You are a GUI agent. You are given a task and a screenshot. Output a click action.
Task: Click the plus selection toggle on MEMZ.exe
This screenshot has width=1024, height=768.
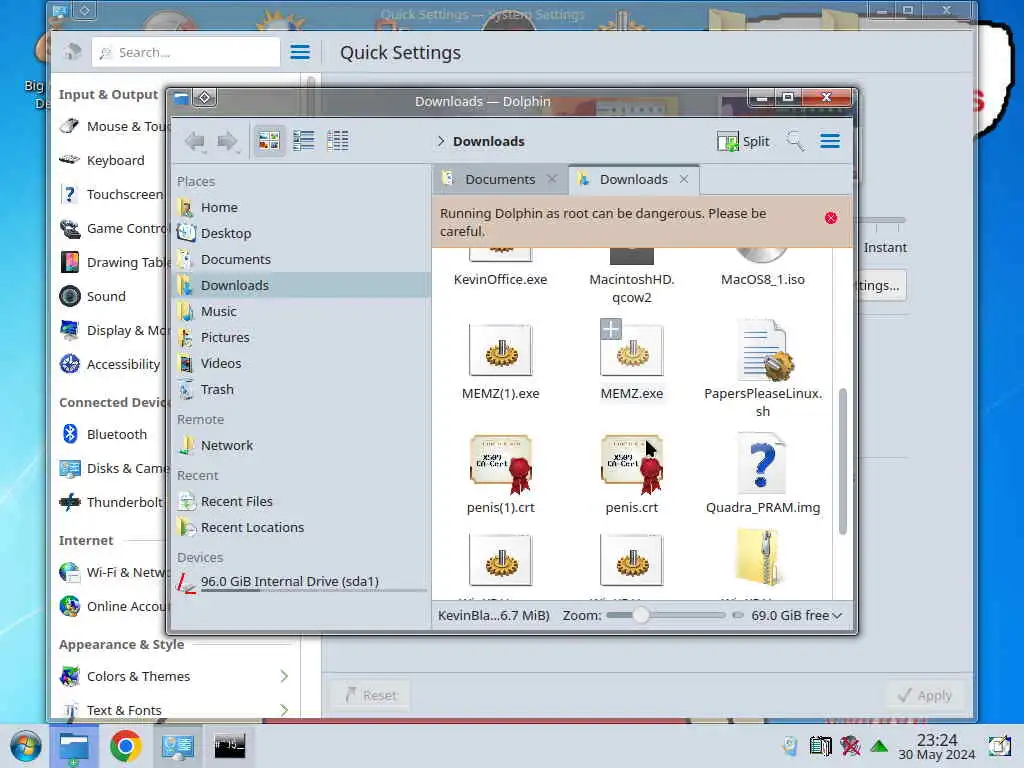611,329
